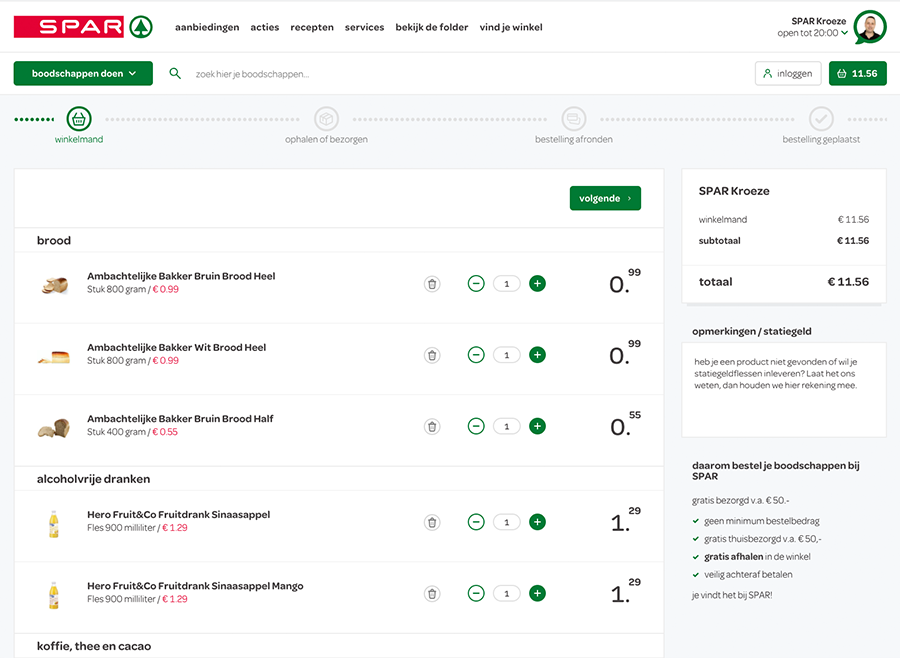Click the totaal € 11.56 amount
The width and height of the screenshot is (900, 658).
coord(848,282)
